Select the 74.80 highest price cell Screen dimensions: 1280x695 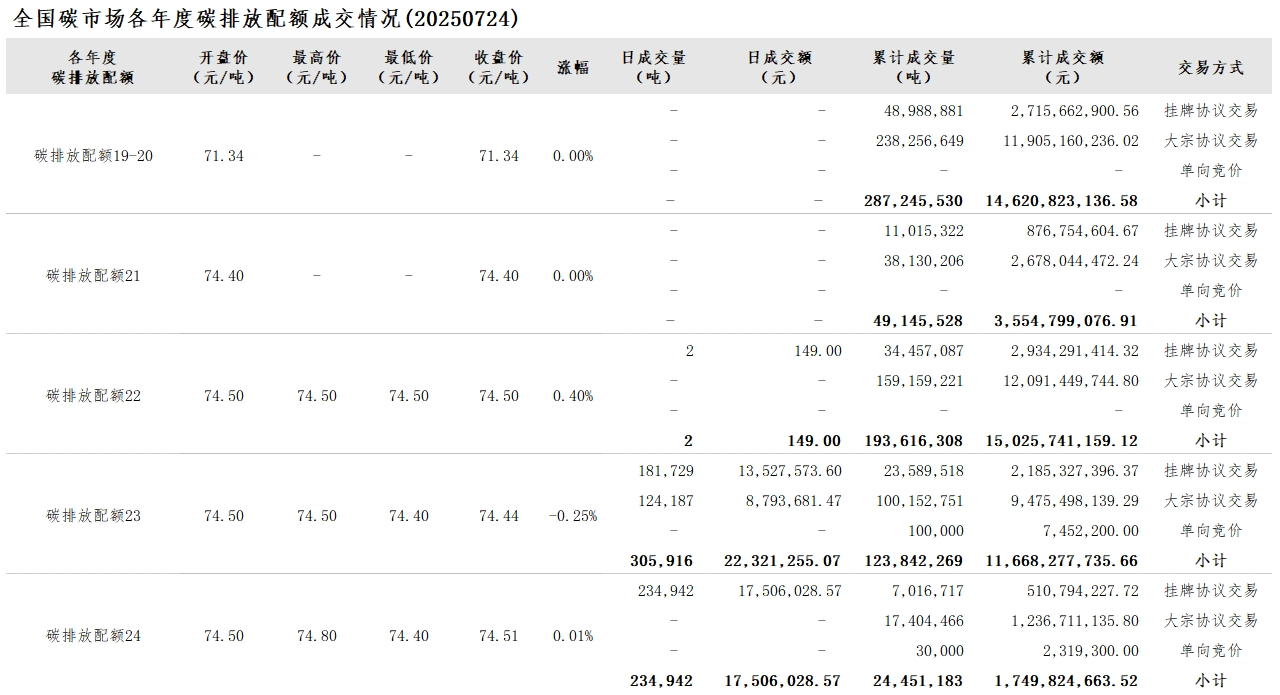point(317,636)
